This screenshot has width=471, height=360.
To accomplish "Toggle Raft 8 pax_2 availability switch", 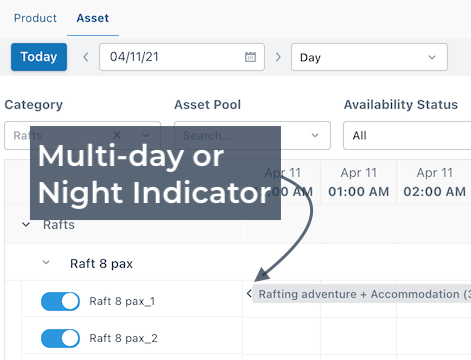I will coord(60,338).
